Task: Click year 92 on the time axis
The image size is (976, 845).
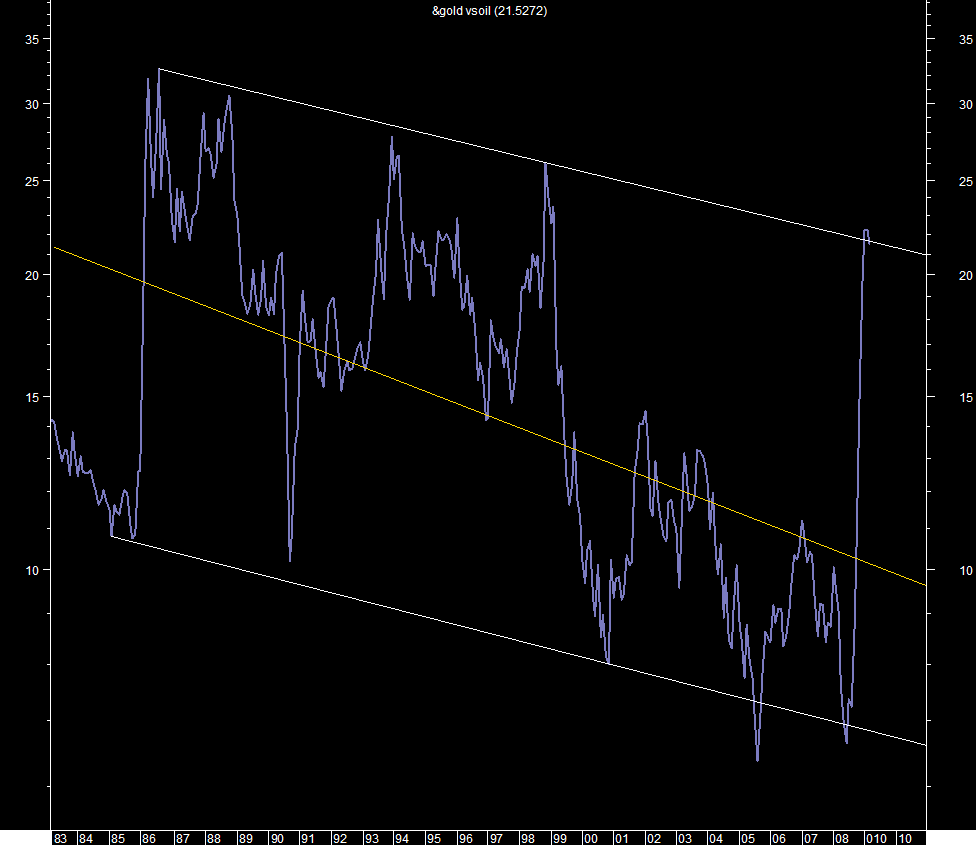Action: click(340, 838)
